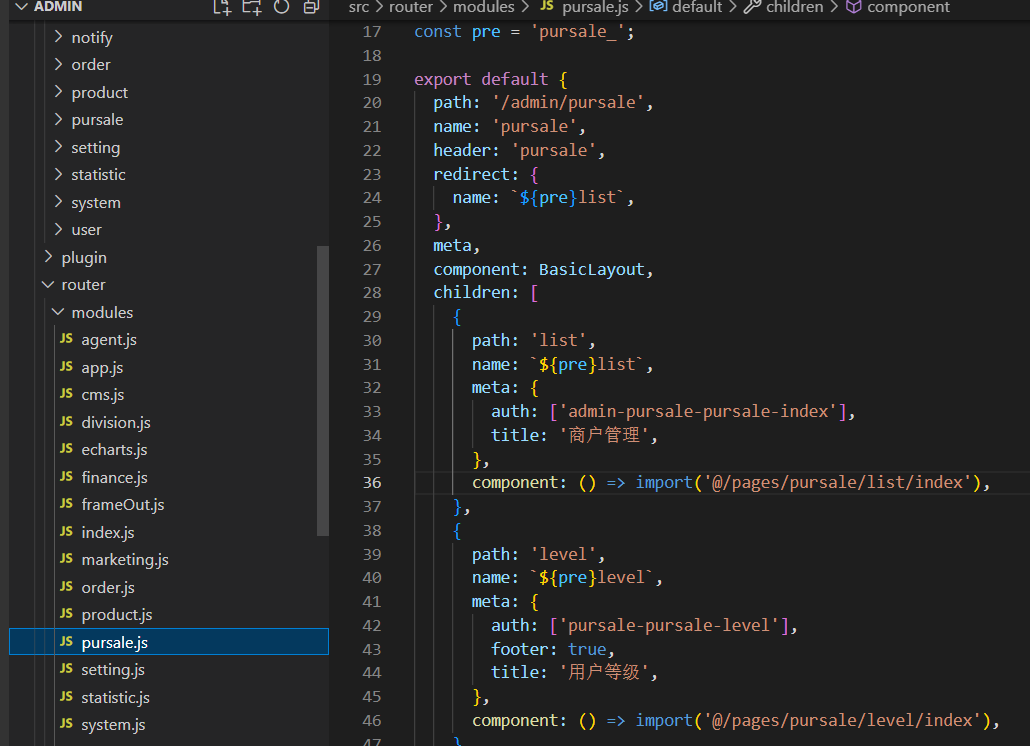Open the children breadcrumb symbol

tap(794, 7)
